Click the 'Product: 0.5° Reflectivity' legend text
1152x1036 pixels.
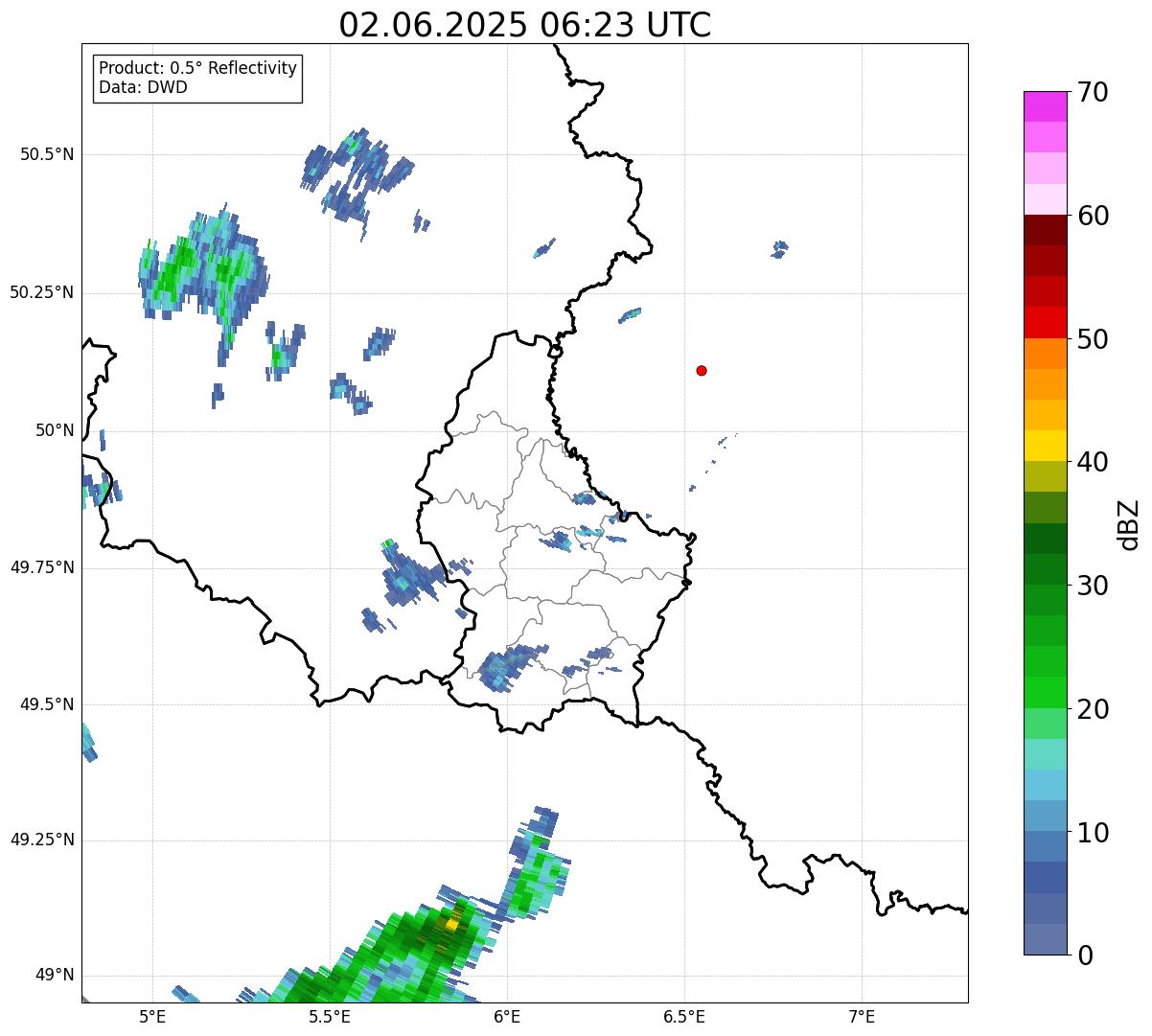tap(197, 68)
